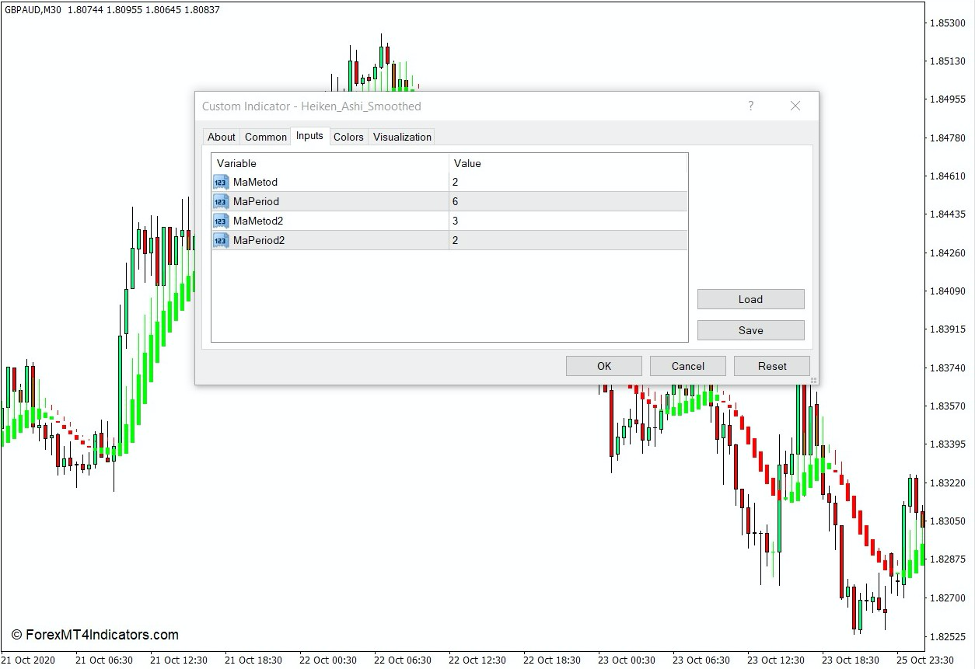977x670 pixels.
Task: Select the Inputs tab
Action: click(309, 137)
